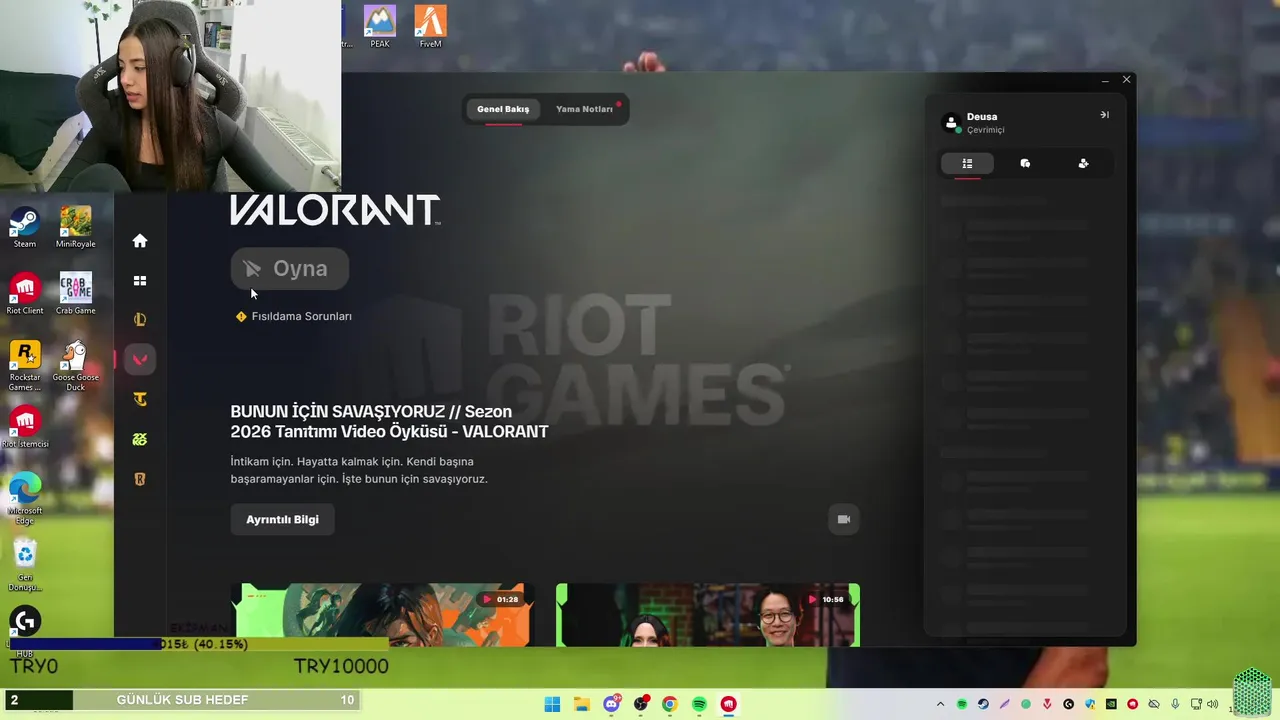Switch to Riot Client taskbar icon
The width and height of the screenshot is (1280, 720).
(x=729, y=704)
